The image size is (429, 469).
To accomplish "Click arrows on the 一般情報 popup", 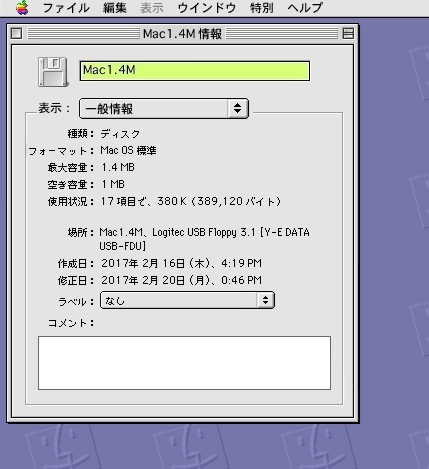I will click(x=237, y=108).
